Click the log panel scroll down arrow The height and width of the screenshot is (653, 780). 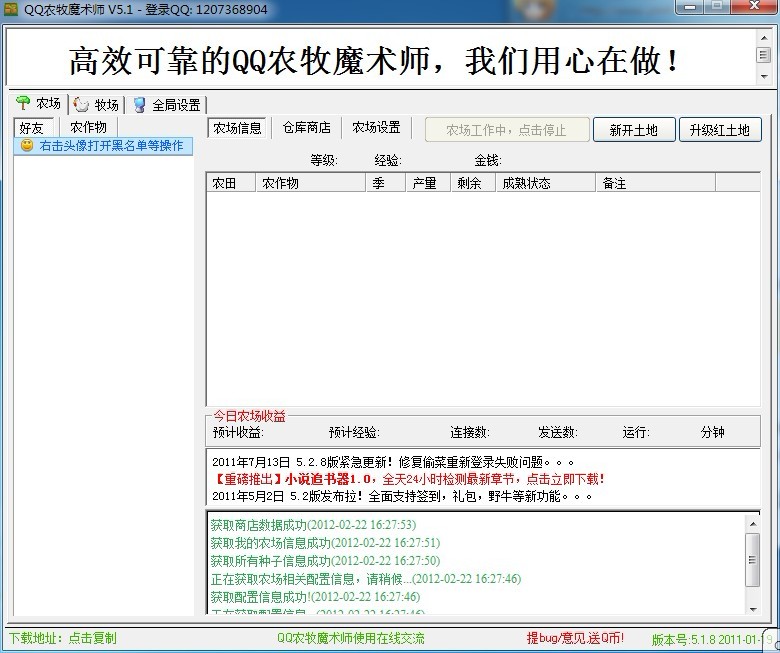click(752, 609)
